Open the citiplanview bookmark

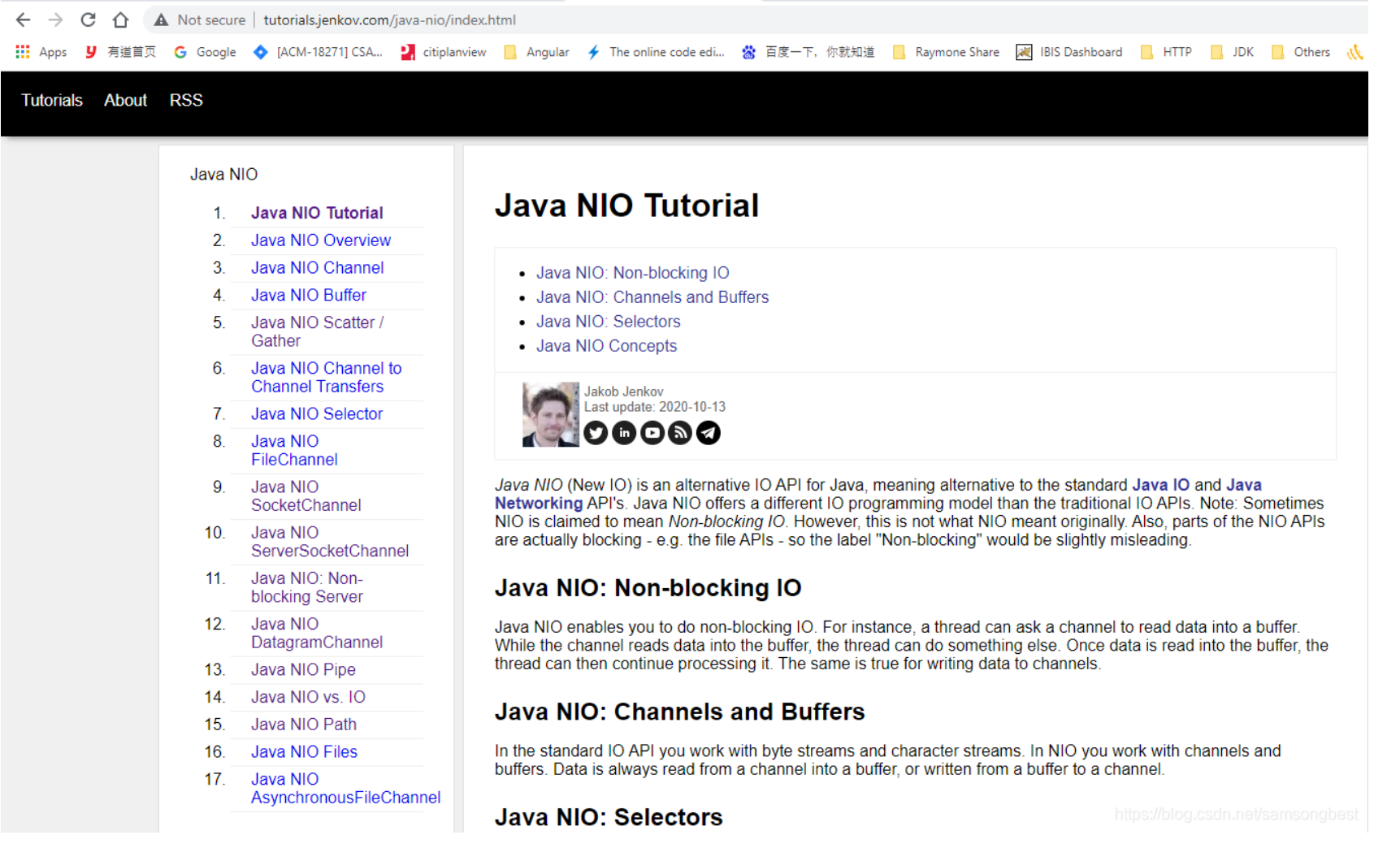point(444,52)
